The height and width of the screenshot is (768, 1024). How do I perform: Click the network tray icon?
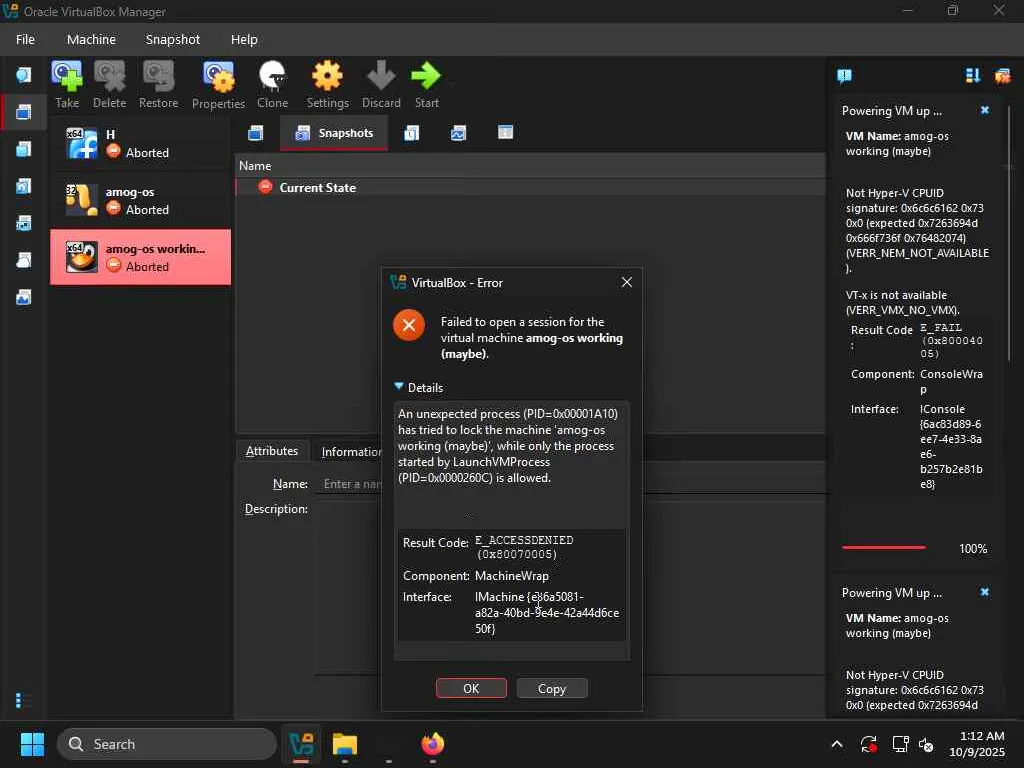click(x=901, y=744)
